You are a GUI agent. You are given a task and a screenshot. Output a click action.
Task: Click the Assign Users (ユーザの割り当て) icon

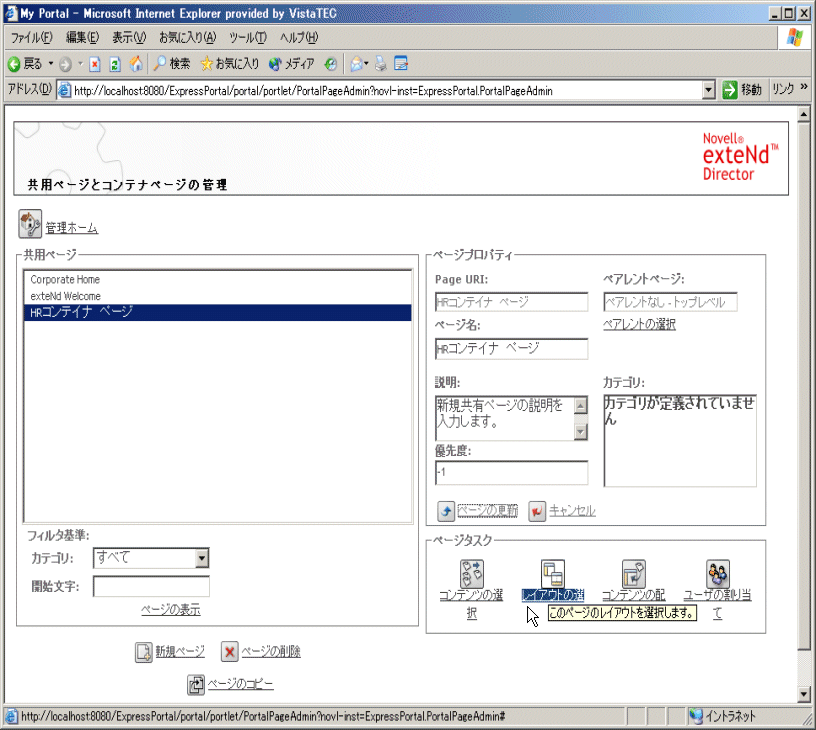(x=718, y=573)
